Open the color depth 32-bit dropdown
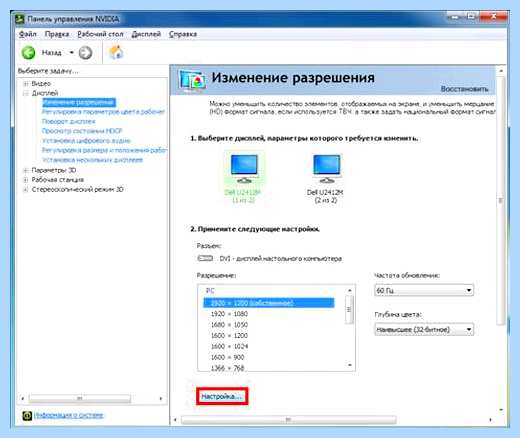Viewport: 520px width, 438px height. point(424,330)
